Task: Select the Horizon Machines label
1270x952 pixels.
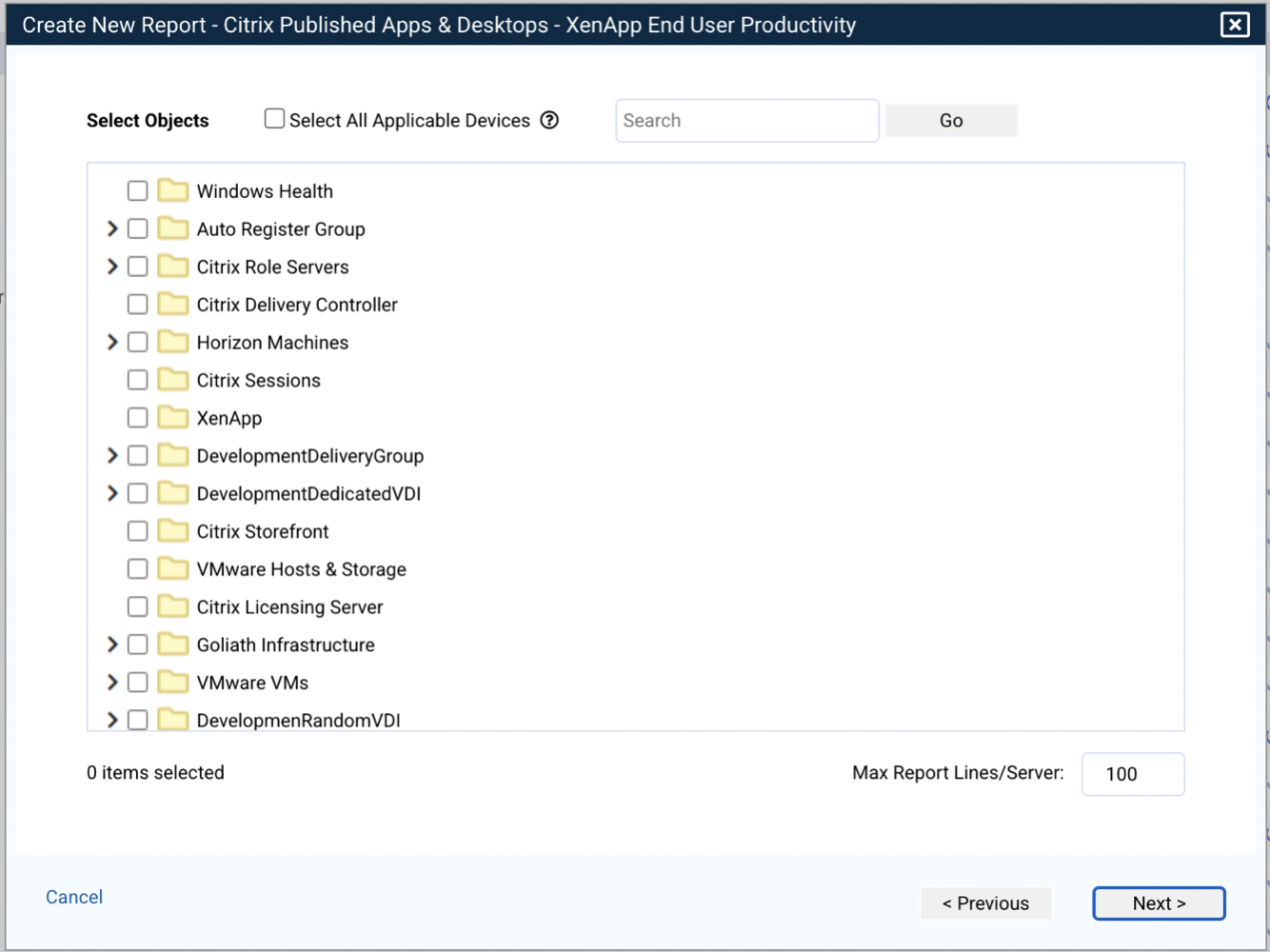Action: tap(273, 343)
